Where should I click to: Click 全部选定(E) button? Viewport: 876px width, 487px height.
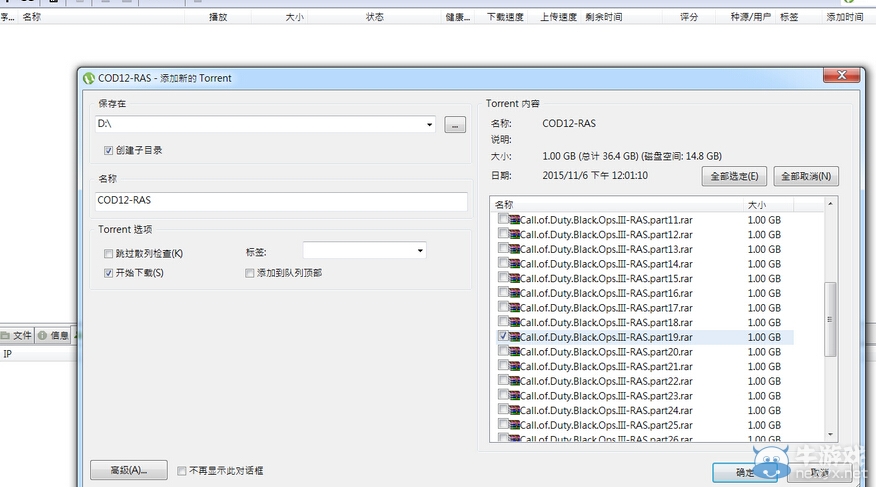click(734, 176)
